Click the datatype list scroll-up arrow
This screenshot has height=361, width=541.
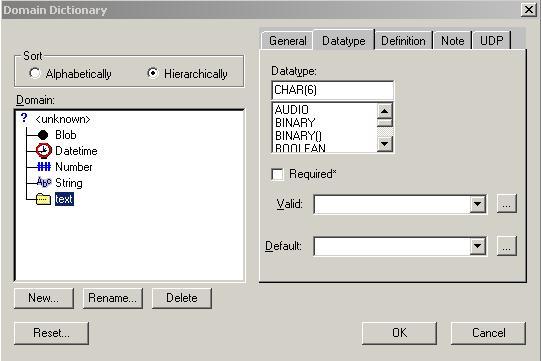tap(384, 111)
